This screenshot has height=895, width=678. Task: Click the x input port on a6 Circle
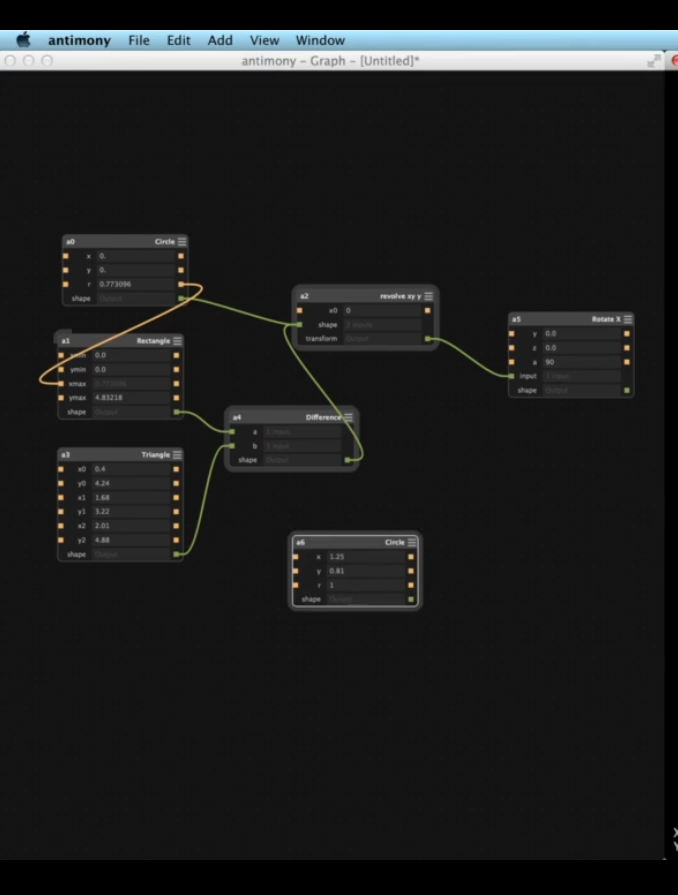(x=296, y=557)
